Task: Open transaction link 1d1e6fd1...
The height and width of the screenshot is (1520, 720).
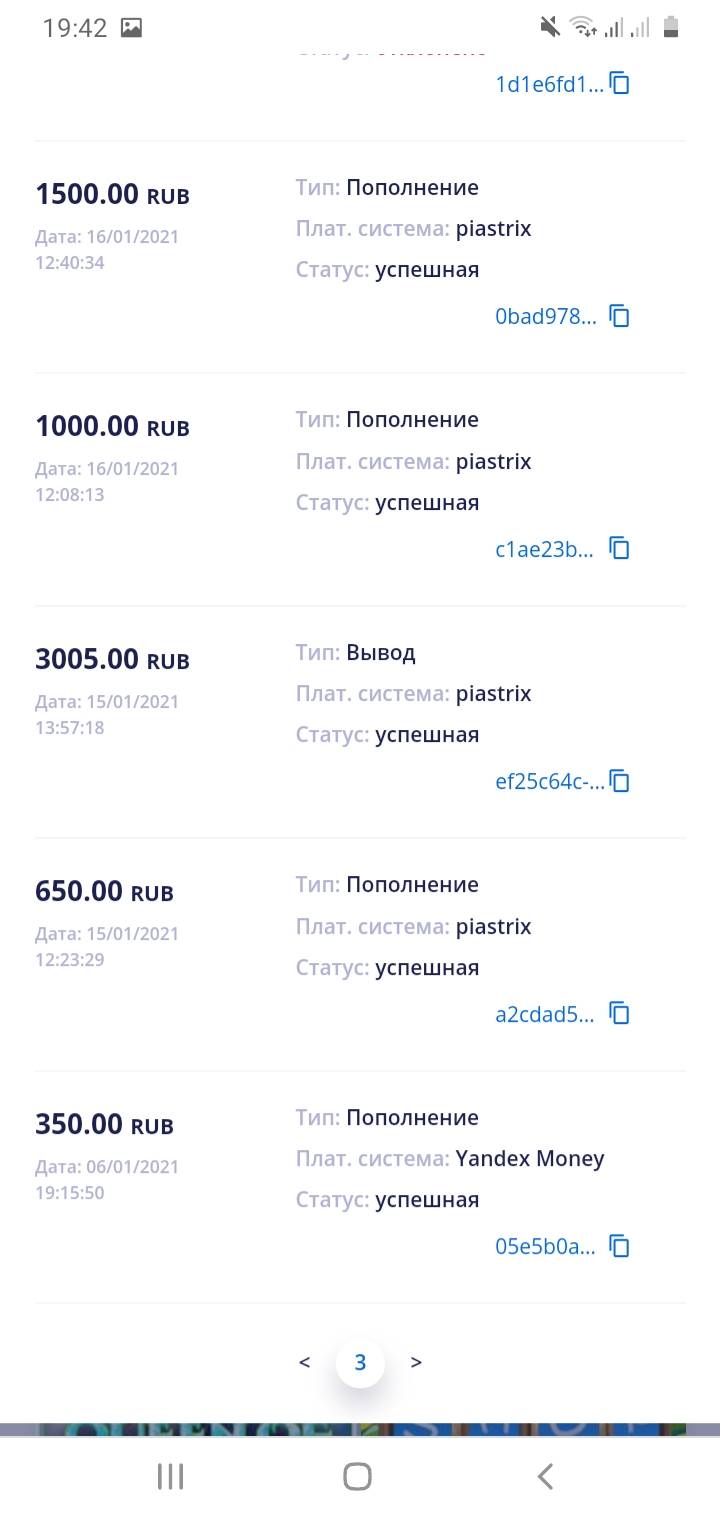Action: 550,84
